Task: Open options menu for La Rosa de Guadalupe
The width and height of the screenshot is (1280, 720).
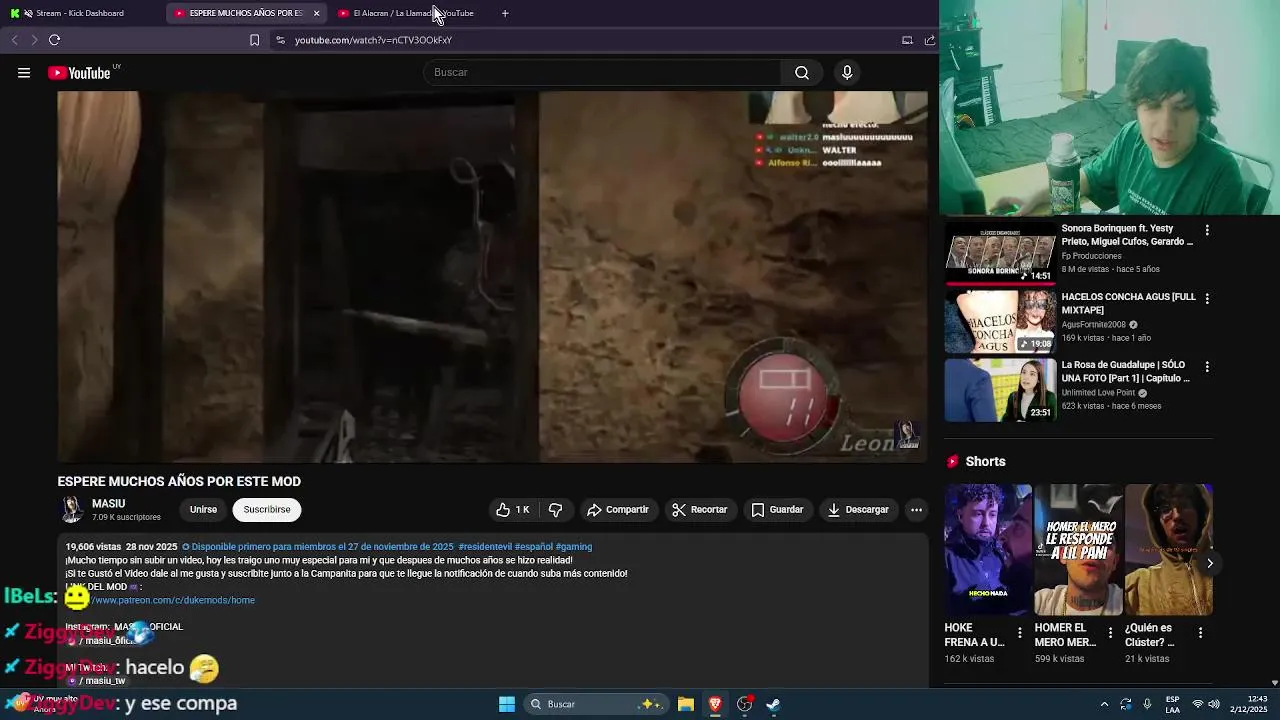Action: tap(1207, 366)
